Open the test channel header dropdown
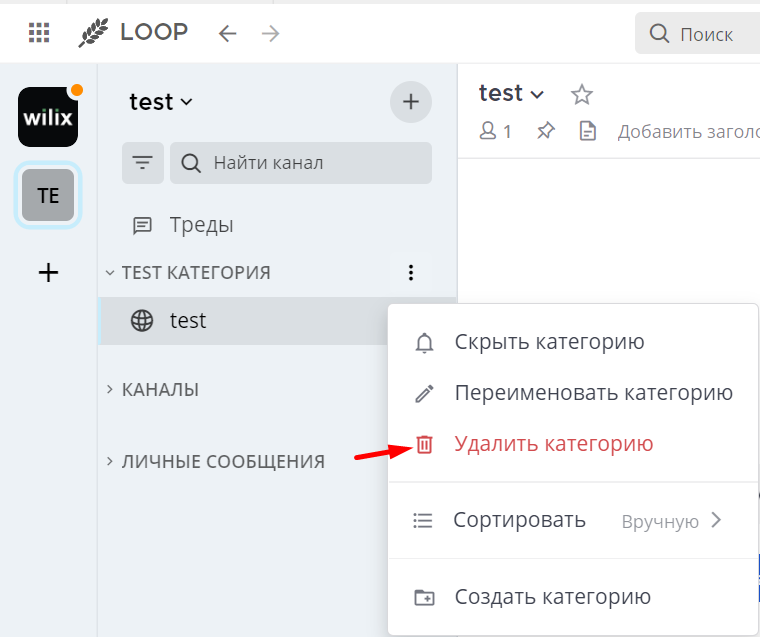 [x=511, y=94]
